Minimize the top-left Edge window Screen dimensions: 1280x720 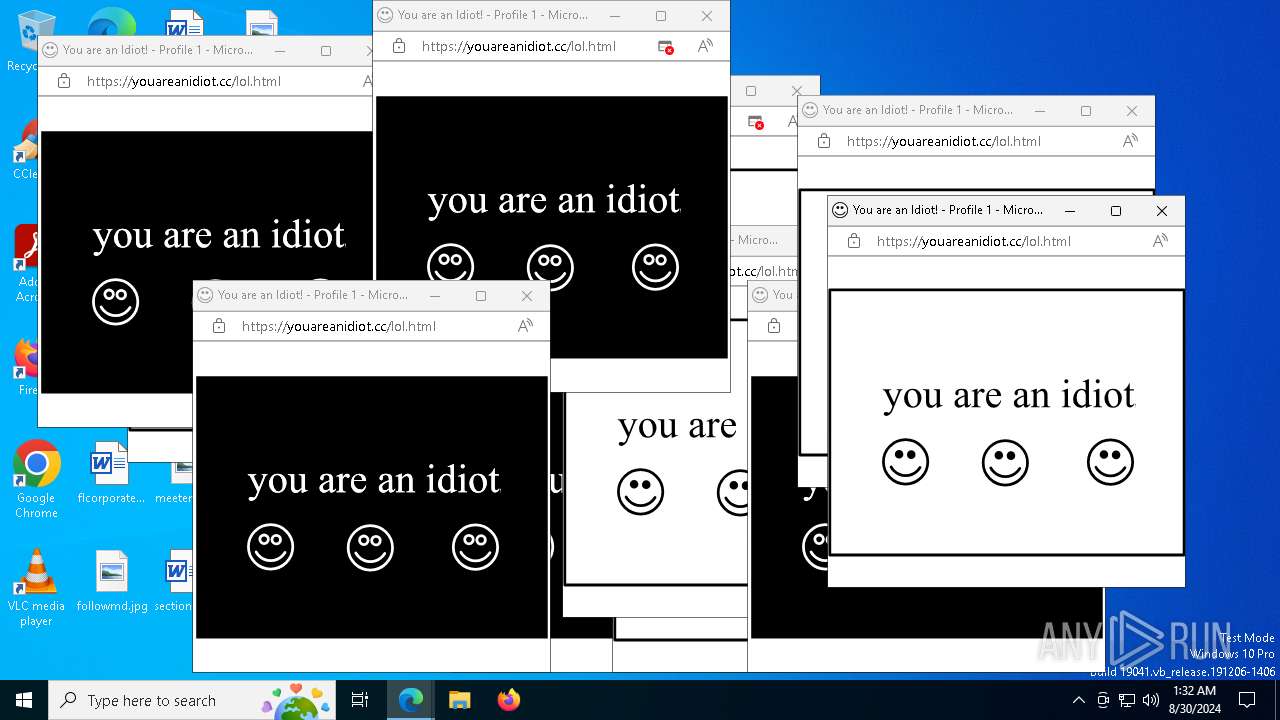point(280,51)
